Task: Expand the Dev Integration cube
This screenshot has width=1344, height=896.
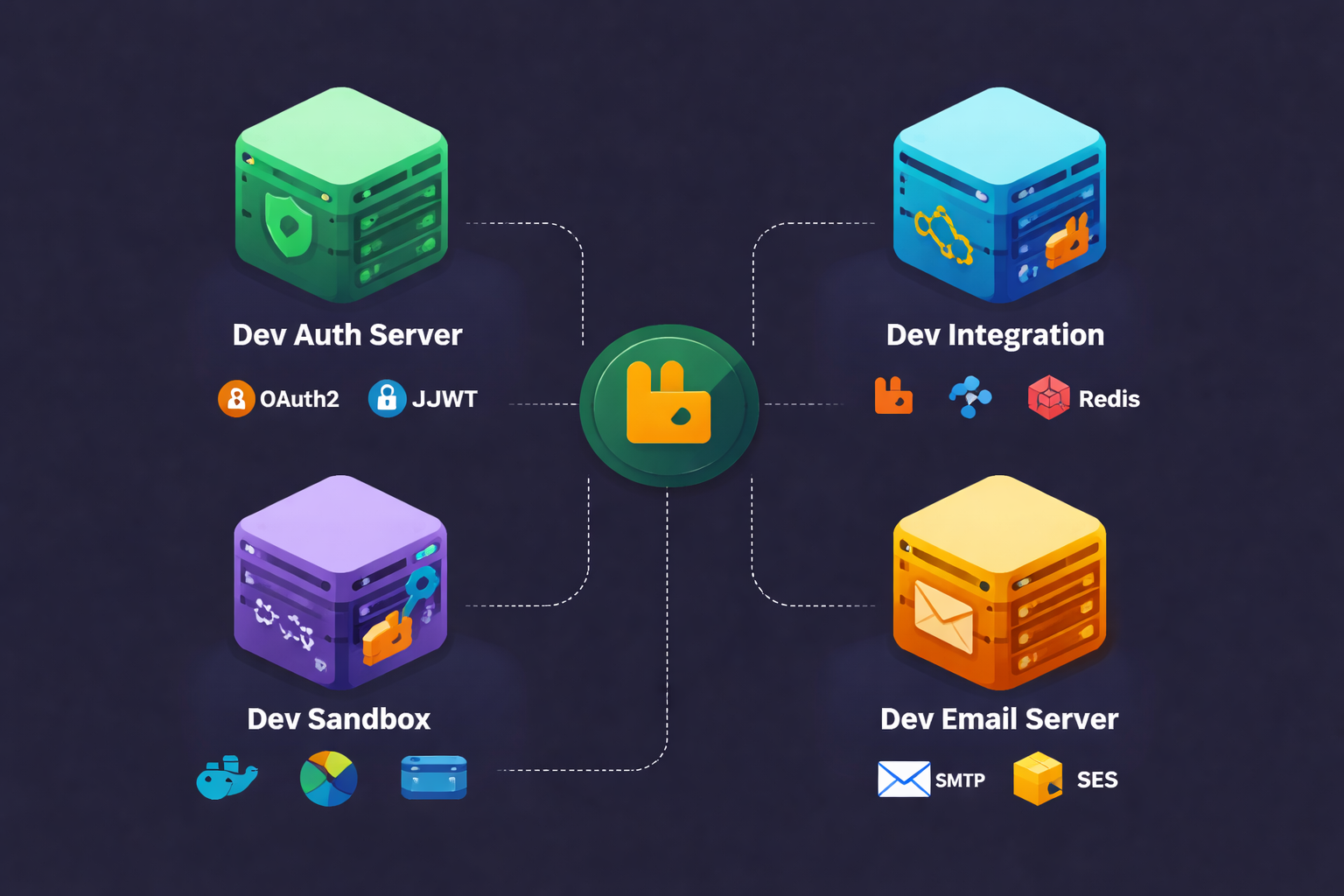Action: tap(997, 192)
